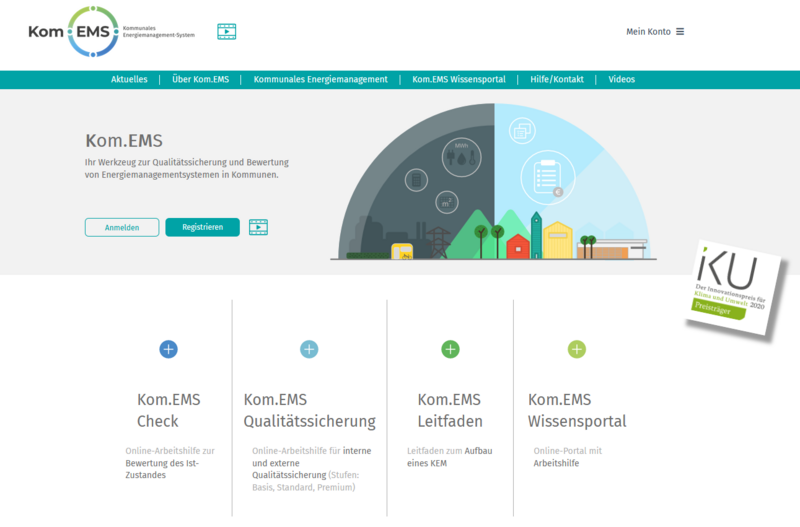
Task: Click text 'Bewertung des Ist-Zustandes'
Action: (x=162, y=469)
